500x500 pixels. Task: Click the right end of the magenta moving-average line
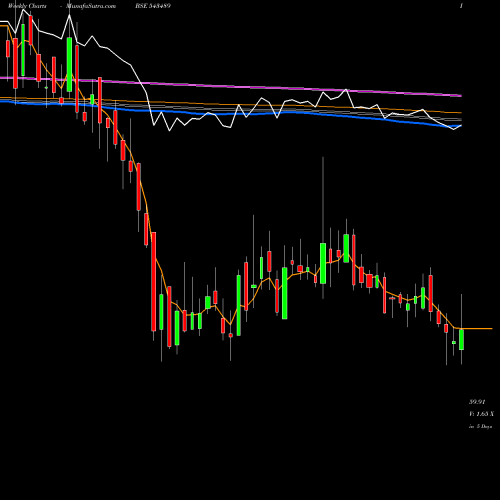[460, 96]
